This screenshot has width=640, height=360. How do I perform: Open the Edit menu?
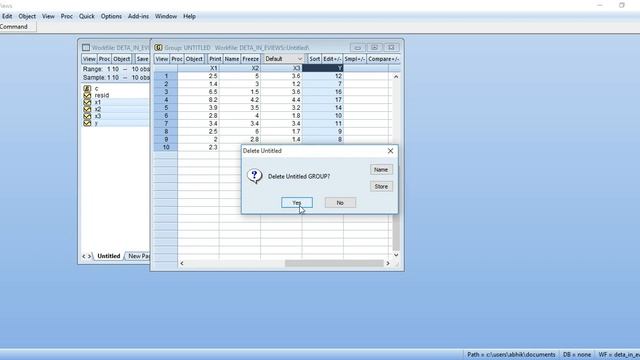[7, 16]
